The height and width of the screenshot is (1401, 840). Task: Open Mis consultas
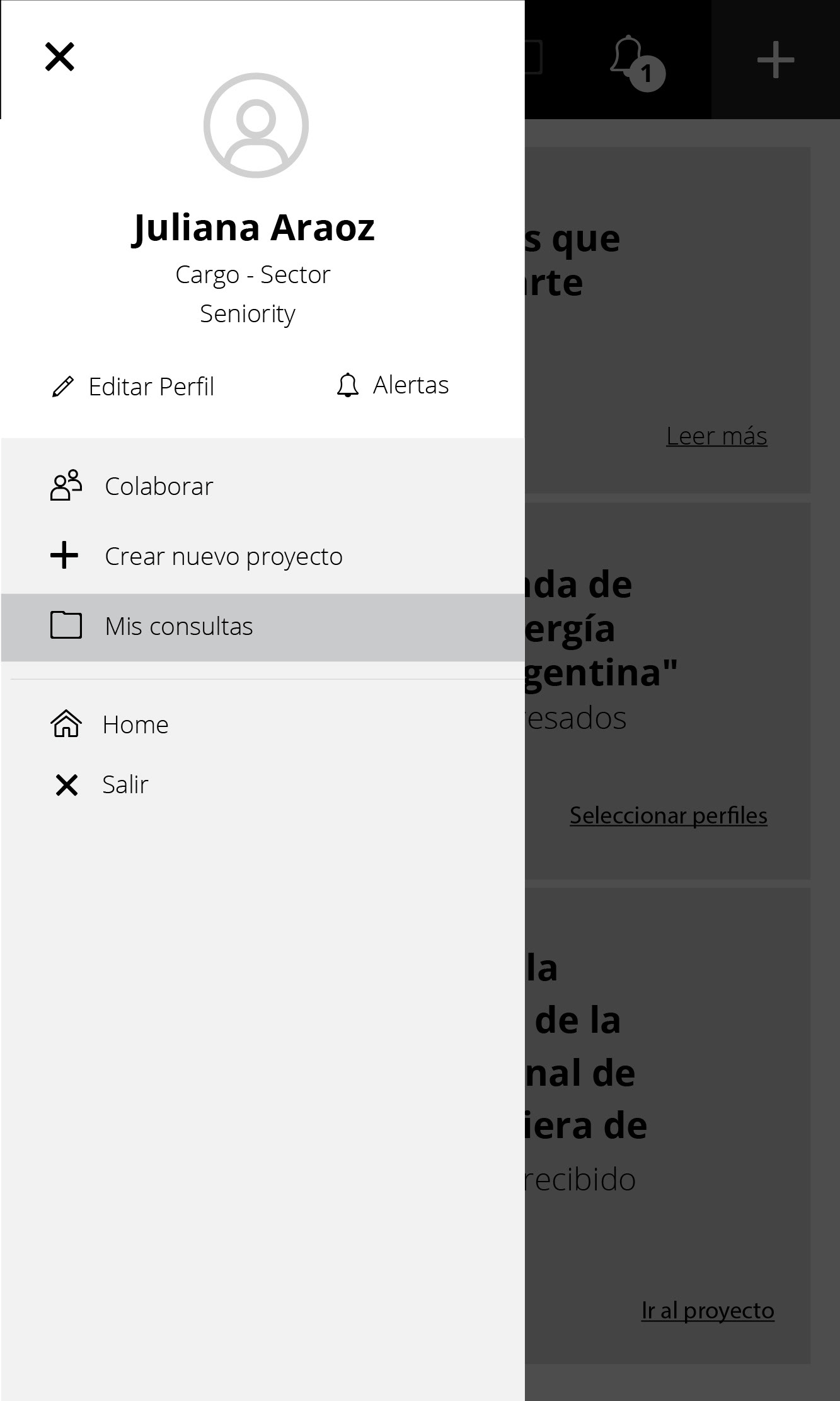[x=263, y=627]
